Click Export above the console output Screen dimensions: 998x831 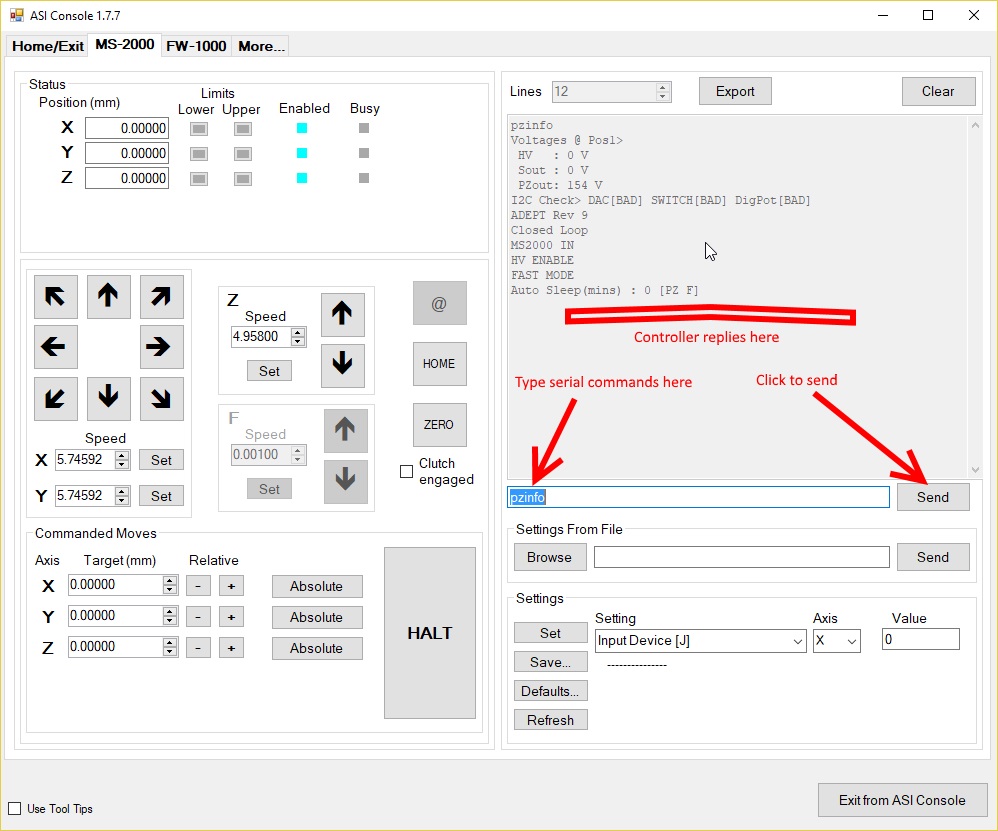click(735, 91)
